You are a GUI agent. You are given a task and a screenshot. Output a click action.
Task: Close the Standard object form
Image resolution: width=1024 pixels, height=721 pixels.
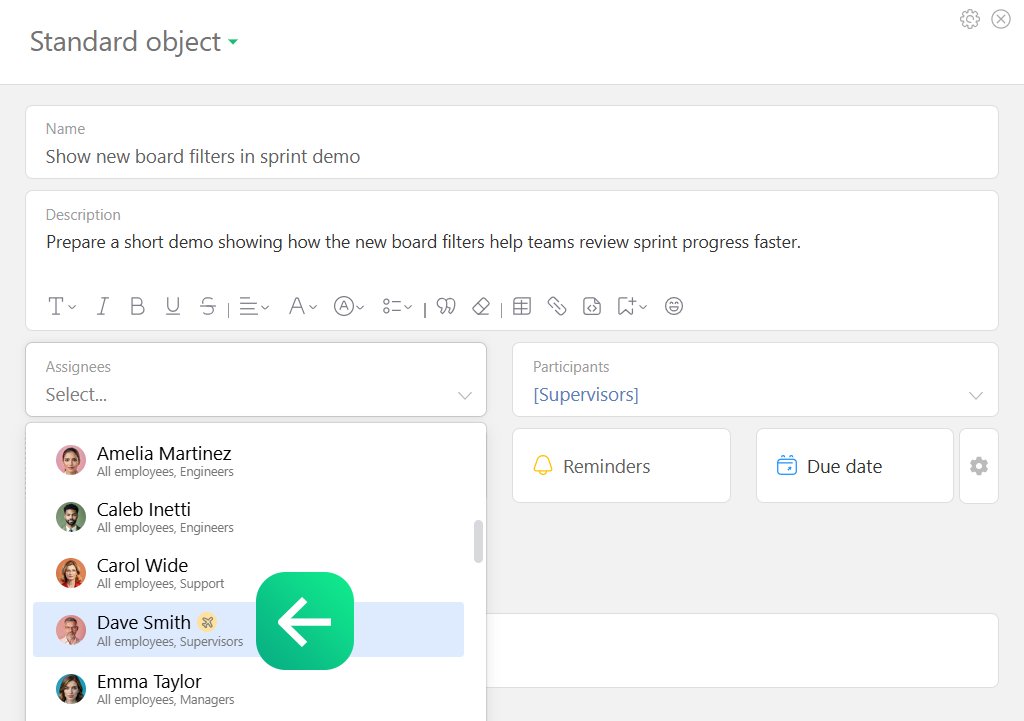point(1000,19)
